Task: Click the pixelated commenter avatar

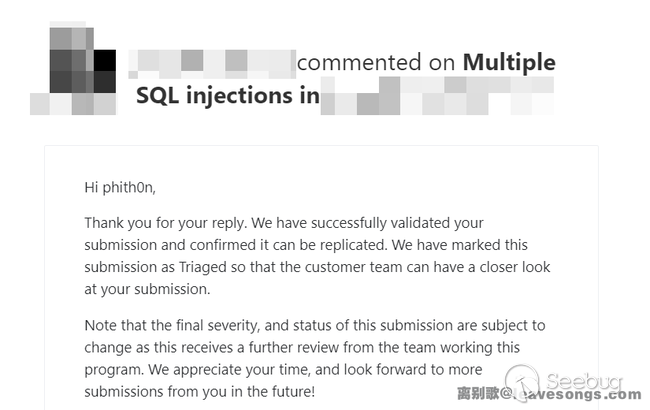Action: 72,70
